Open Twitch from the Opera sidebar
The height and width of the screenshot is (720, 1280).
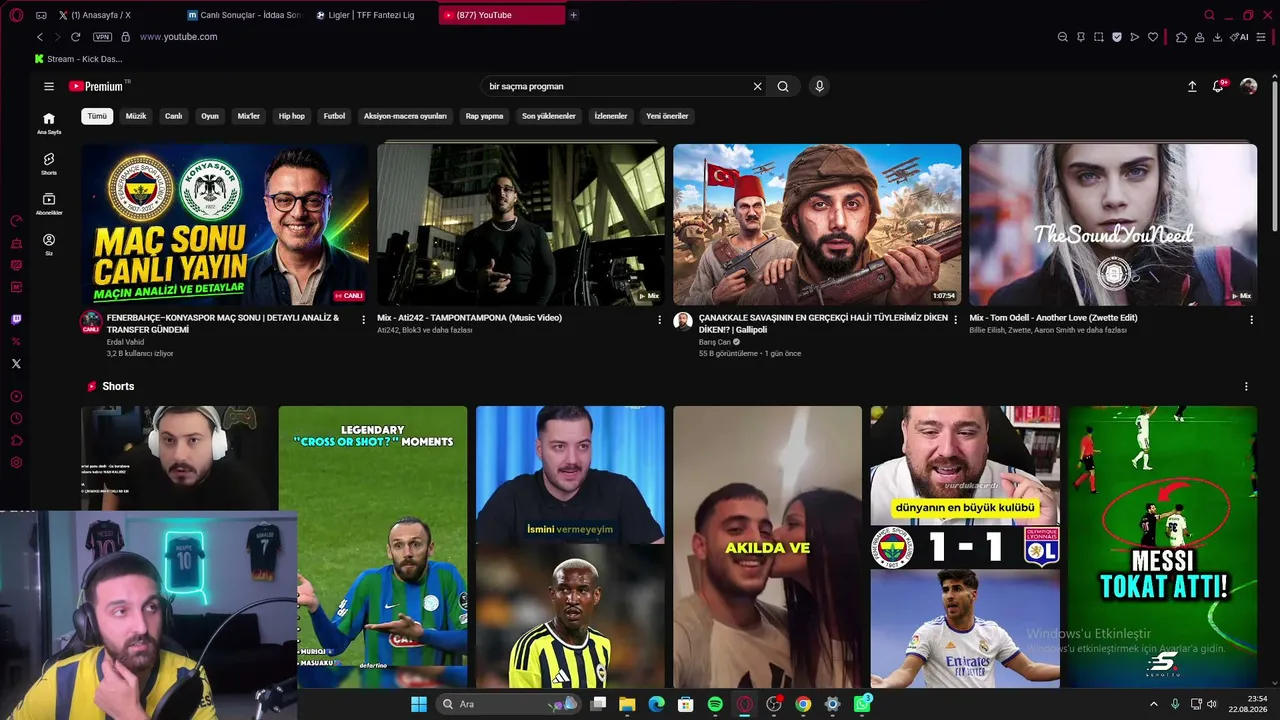[16, 320]
